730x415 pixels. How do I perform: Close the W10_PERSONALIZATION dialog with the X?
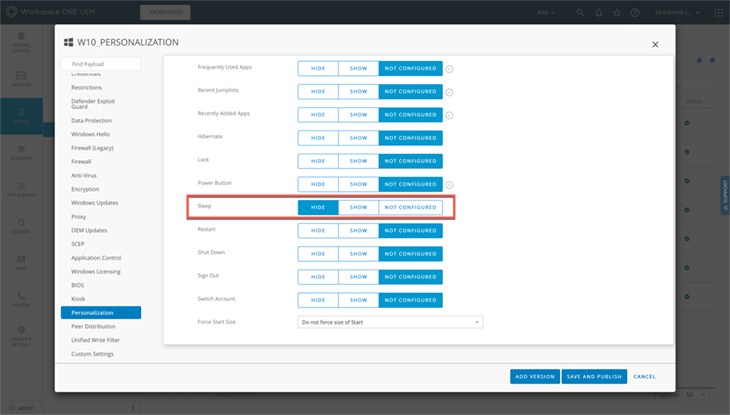655,44
